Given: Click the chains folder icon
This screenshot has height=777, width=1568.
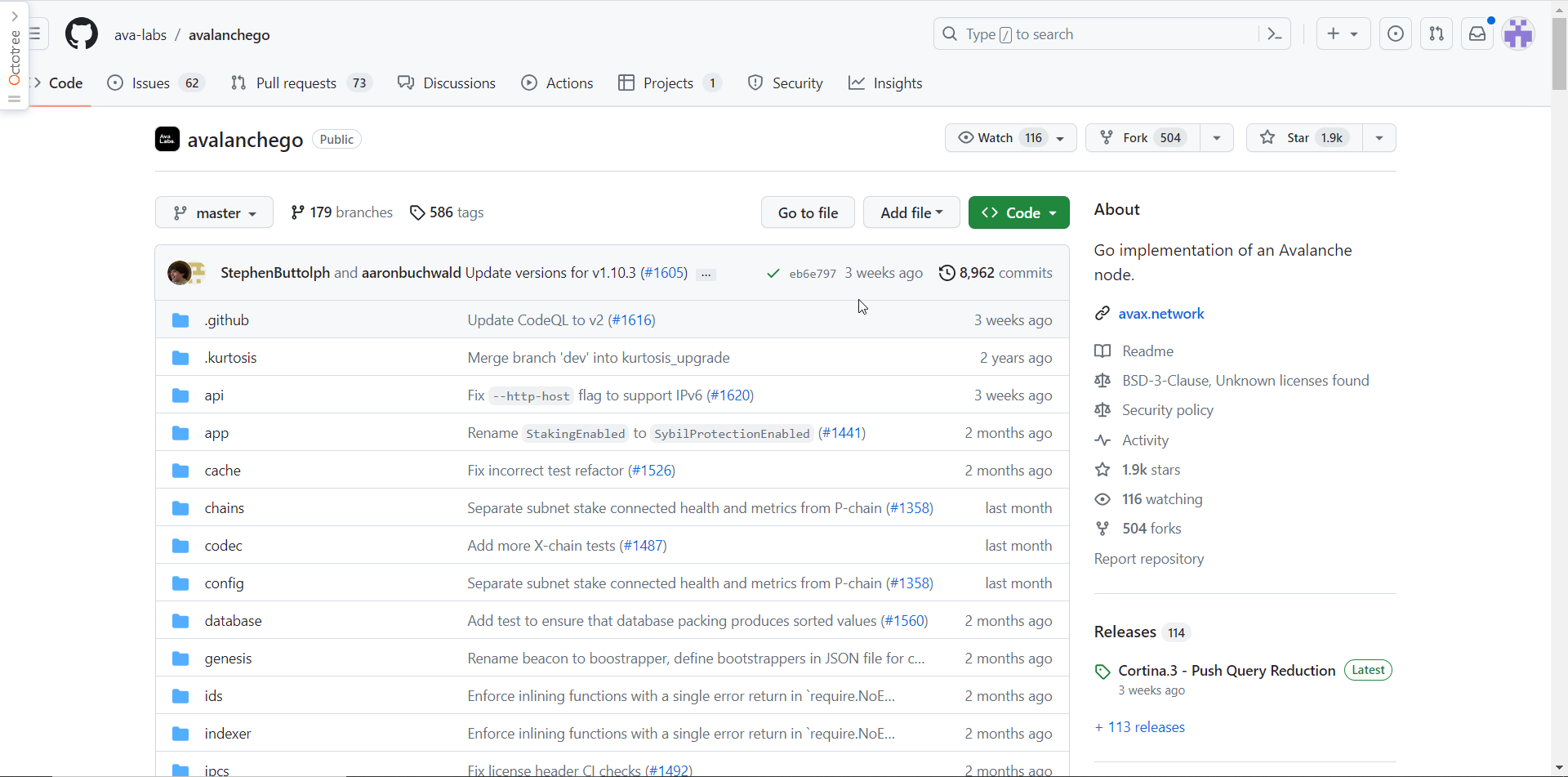Looking at the screenshot, I should point(180,508).
